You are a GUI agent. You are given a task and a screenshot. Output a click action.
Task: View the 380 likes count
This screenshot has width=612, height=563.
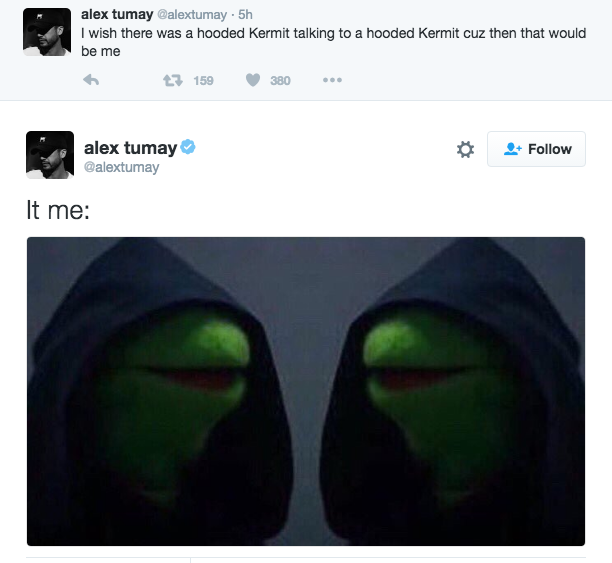(280, 81)
